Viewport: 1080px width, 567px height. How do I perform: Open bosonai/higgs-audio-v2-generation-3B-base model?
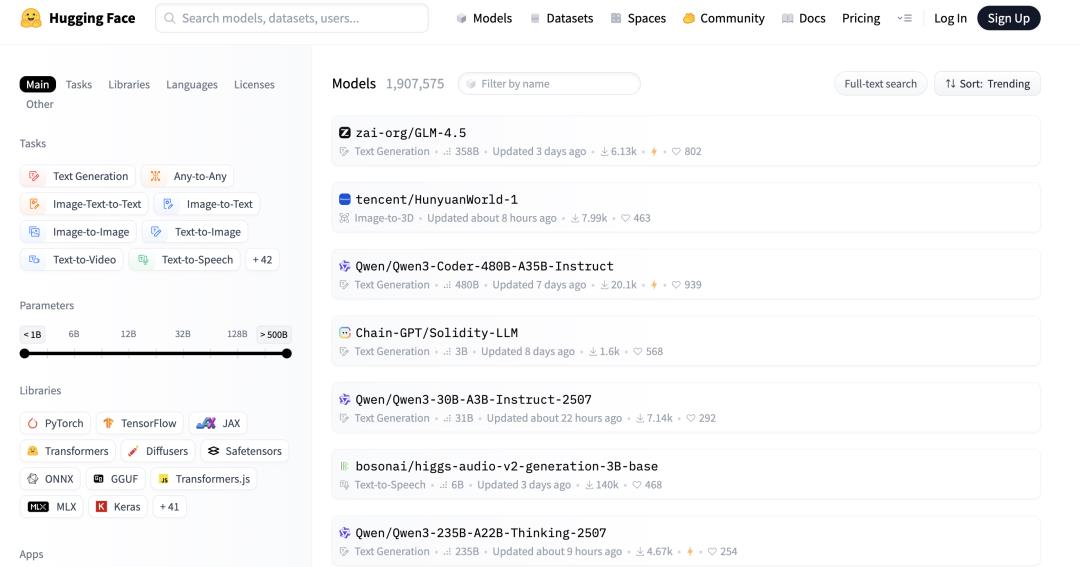[686, 475]
